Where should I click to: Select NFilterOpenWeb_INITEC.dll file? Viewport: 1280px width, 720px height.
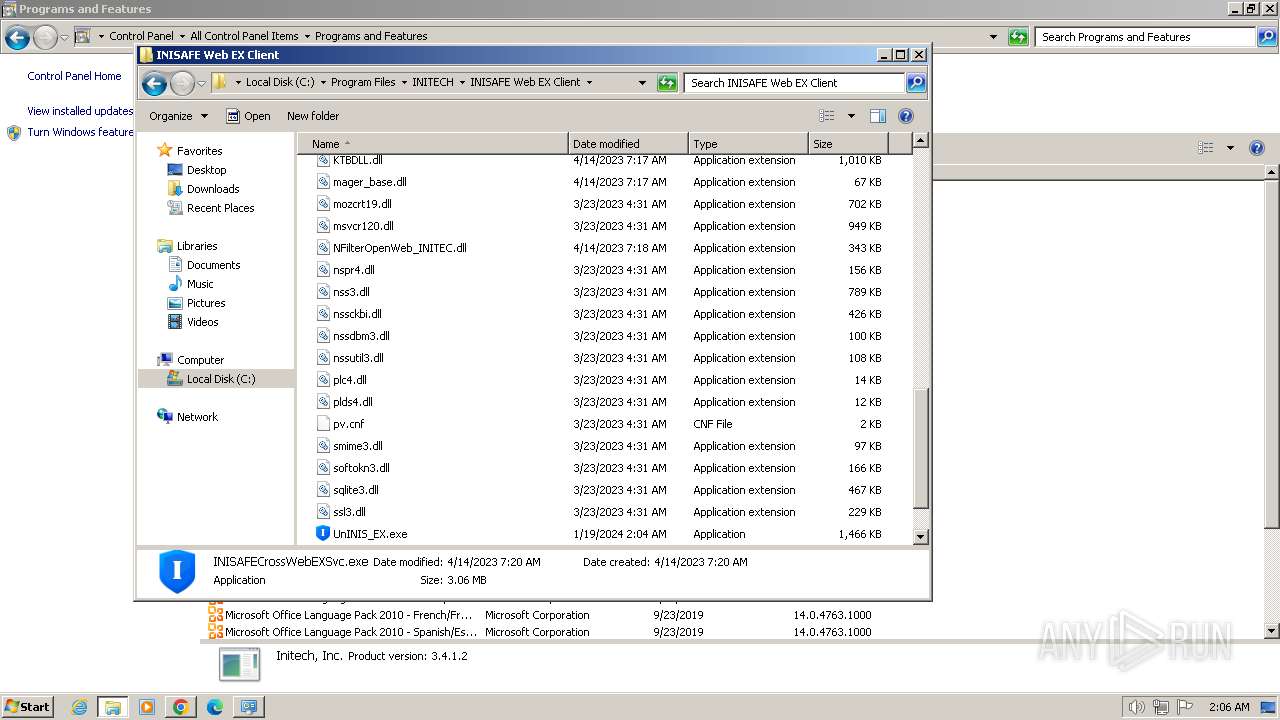(400, 248)
